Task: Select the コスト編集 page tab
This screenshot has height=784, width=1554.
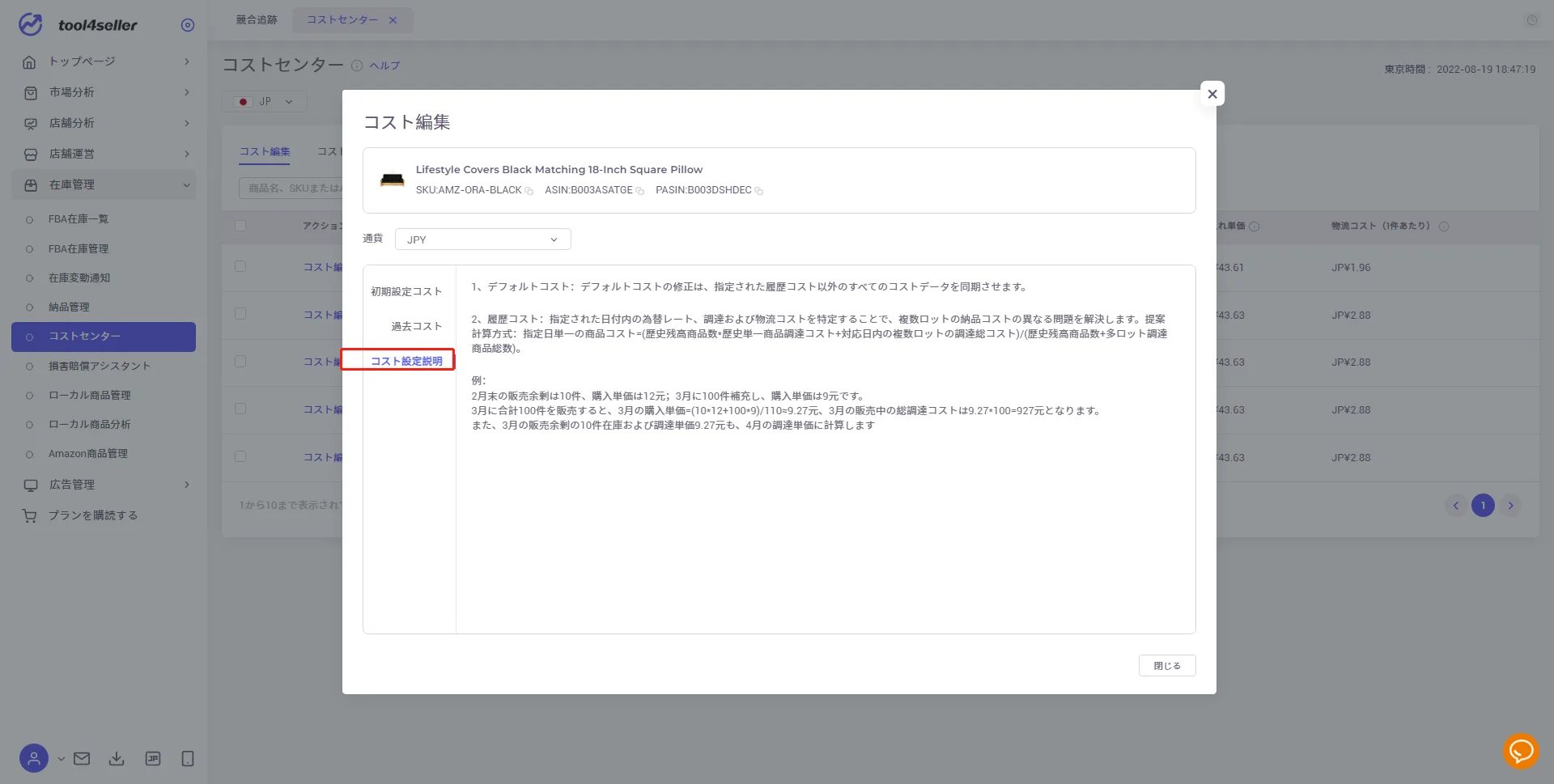Action: 265,151
